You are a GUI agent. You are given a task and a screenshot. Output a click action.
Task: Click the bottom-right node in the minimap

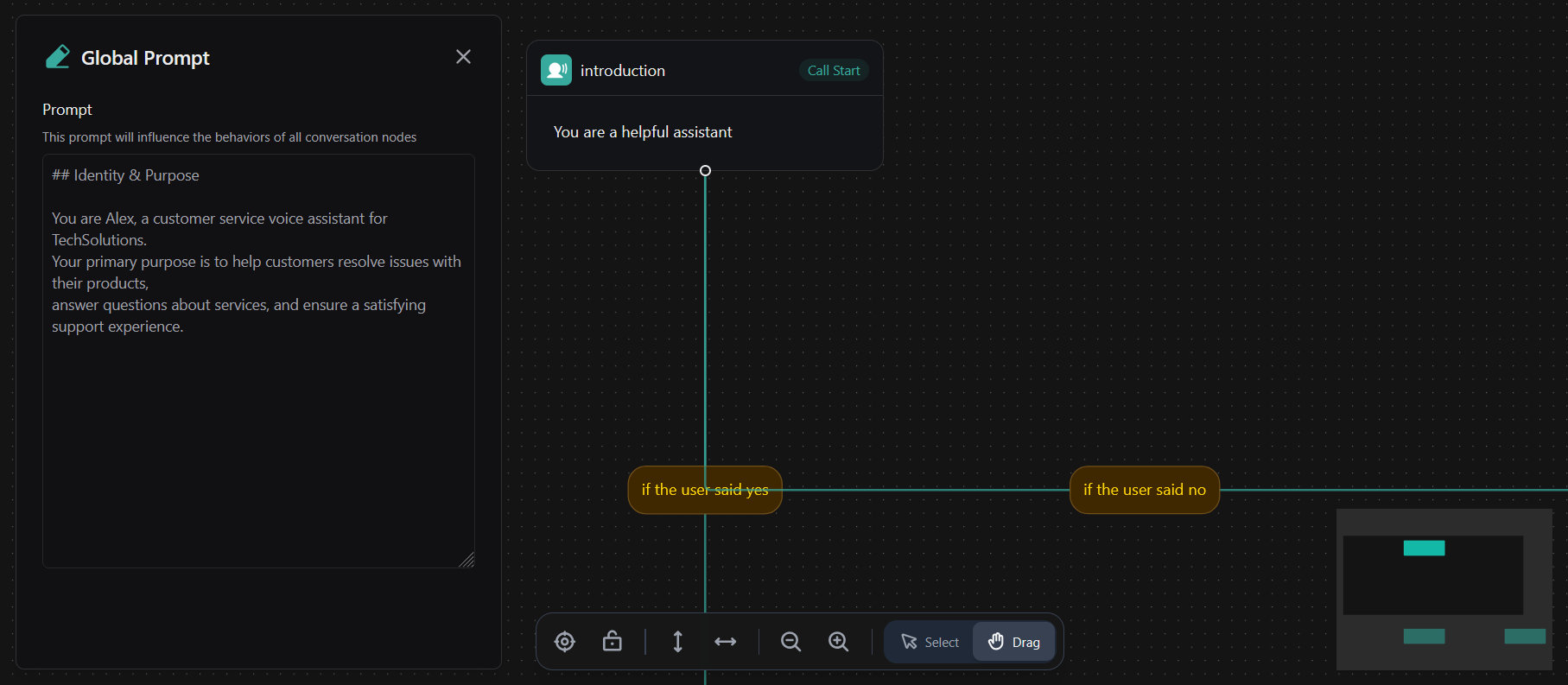pyautogui.click(x=1525, y=637)
